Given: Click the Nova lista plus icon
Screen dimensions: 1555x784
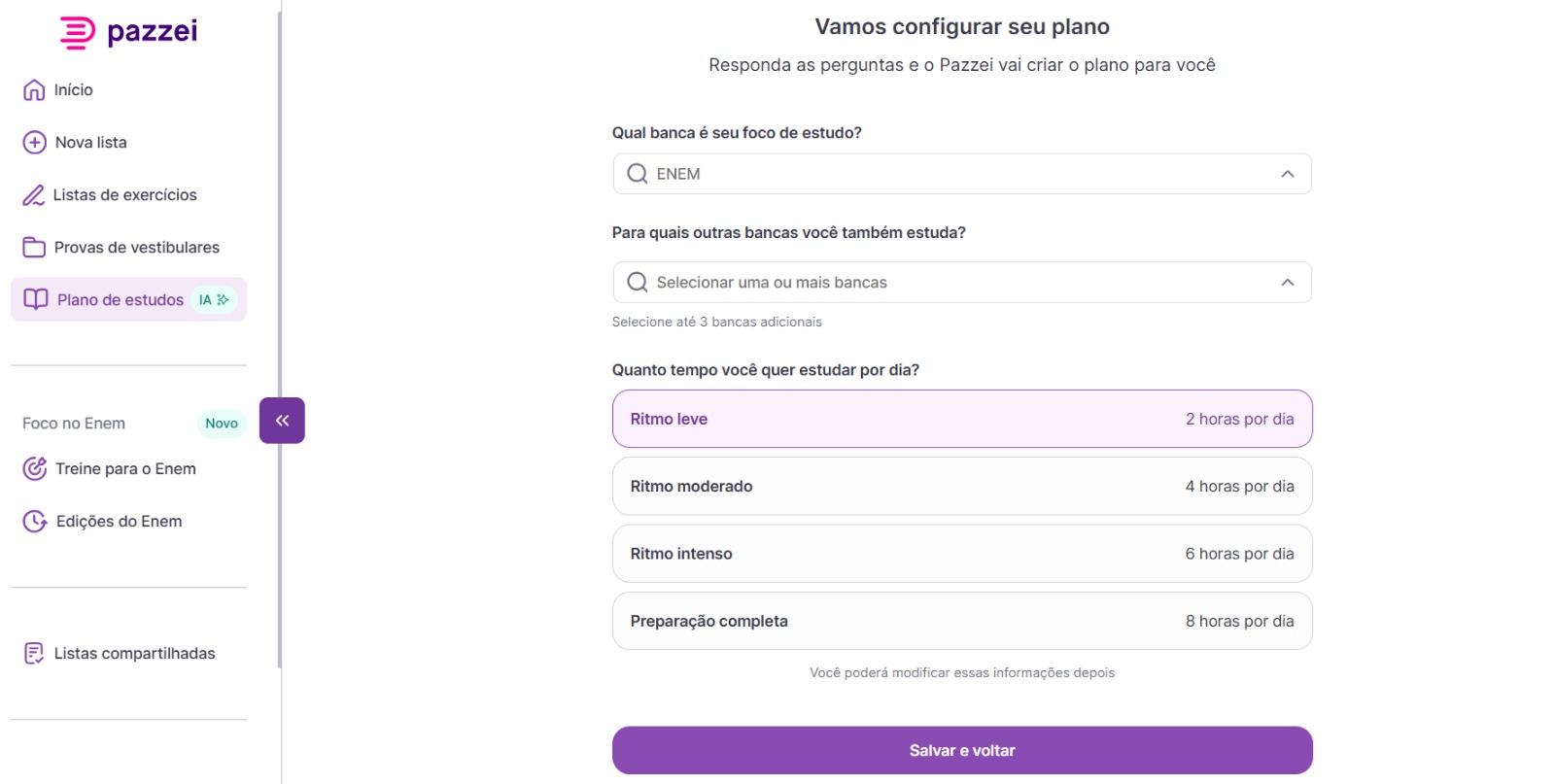Looking at the screenshot, I should coord(34,143).
